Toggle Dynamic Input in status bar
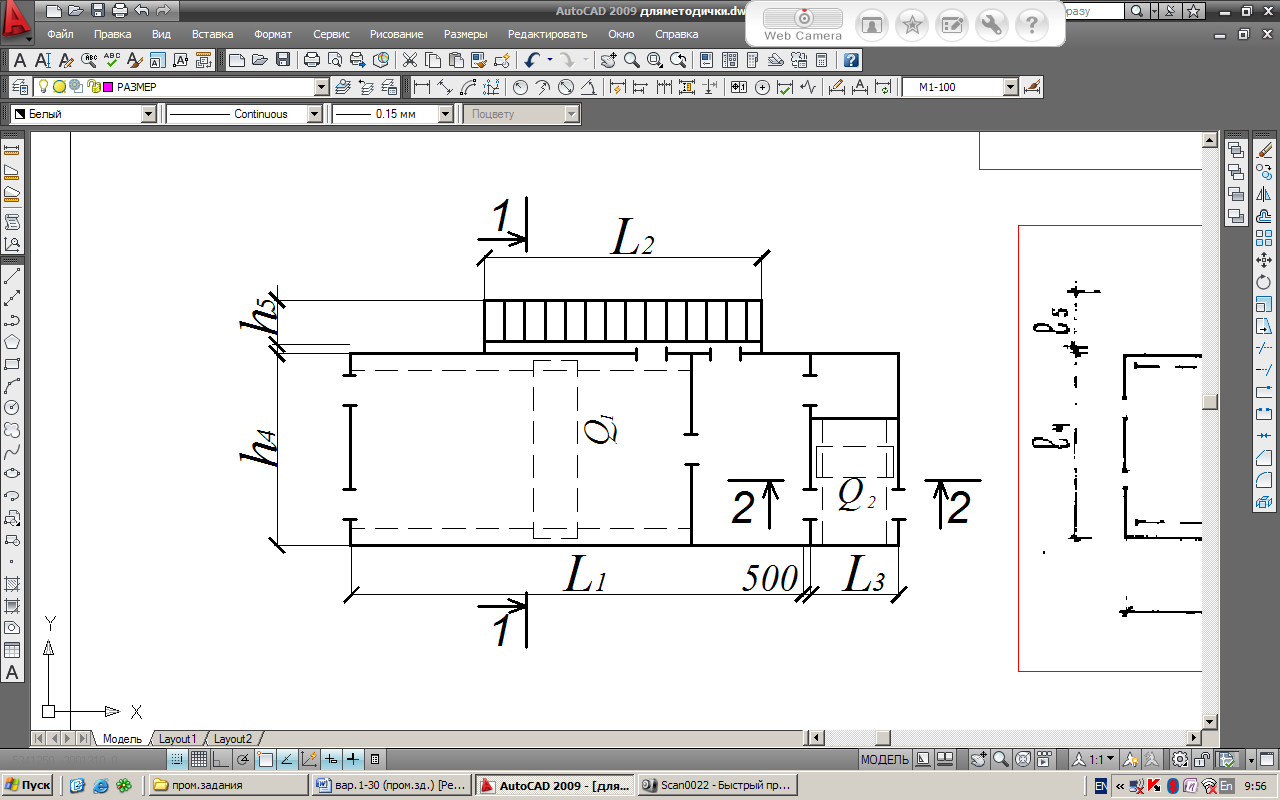Screen dimensions: 1280x800 (x=331, y=759)
